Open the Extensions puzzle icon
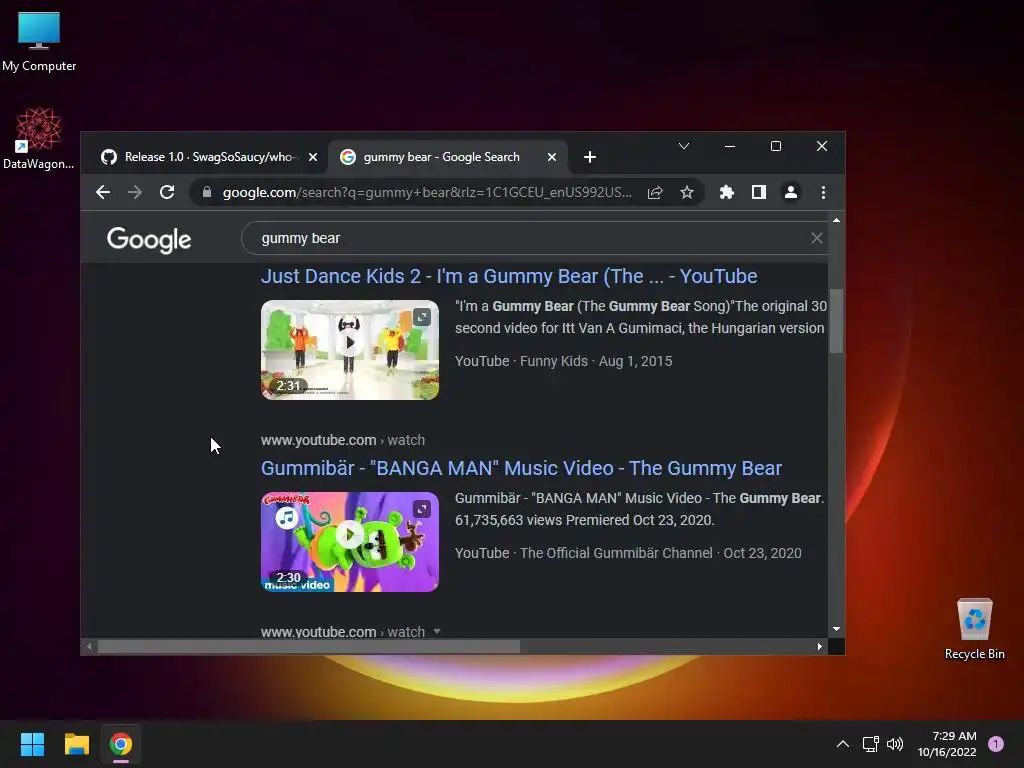 (x=727, y=192)
